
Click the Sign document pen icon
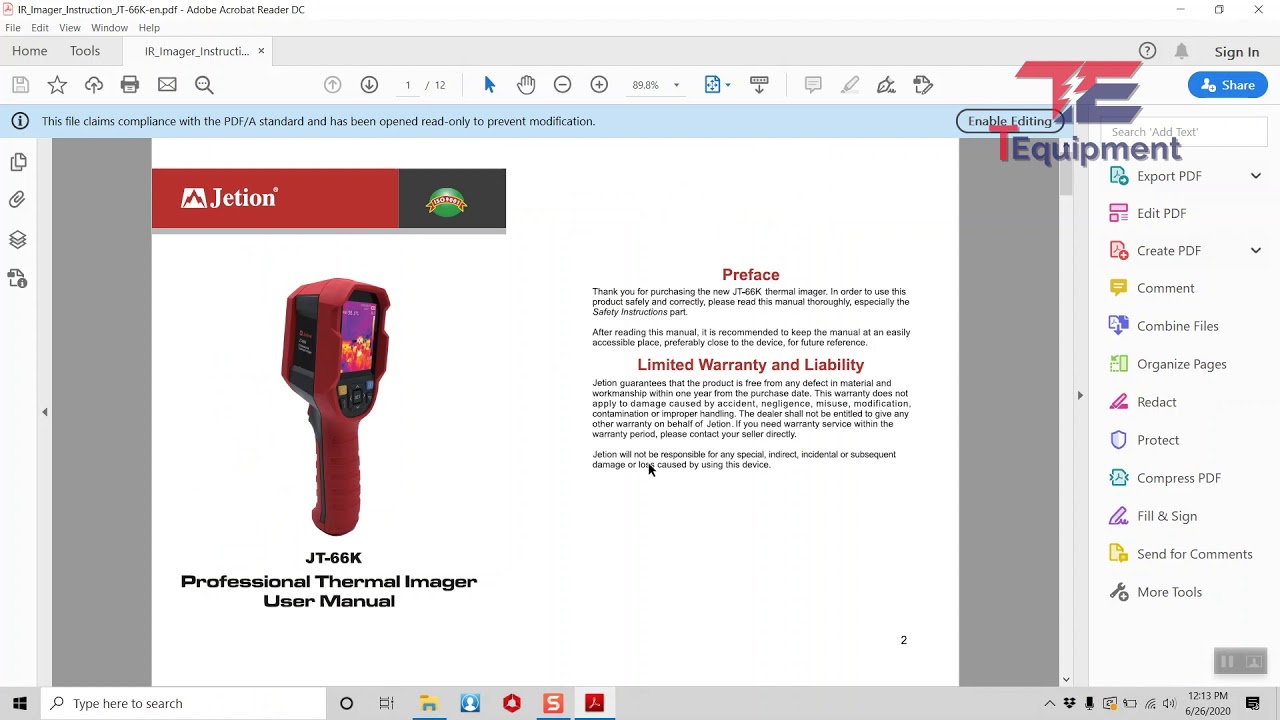pyautogui.click(x=886, y=85)
